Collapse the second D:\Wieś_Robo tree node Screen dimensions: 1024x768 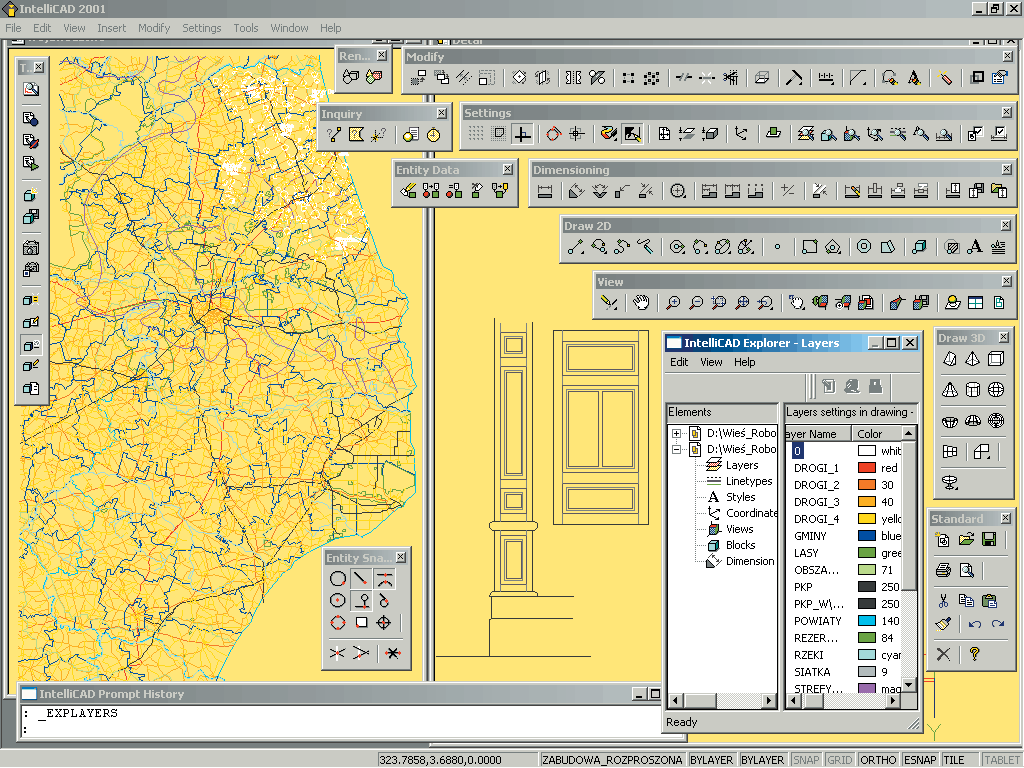coord(677,450)
